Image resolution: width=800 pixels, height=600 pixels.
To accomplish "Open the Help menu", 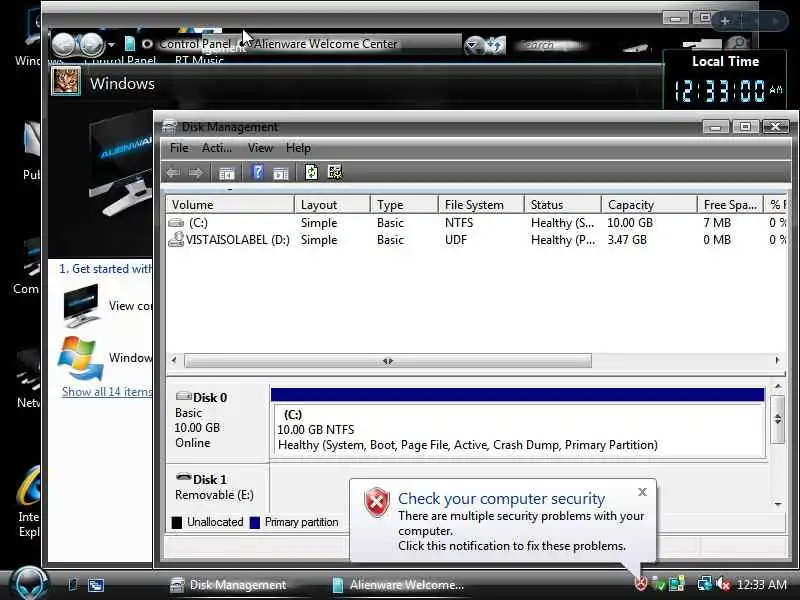I will point(298,148).
